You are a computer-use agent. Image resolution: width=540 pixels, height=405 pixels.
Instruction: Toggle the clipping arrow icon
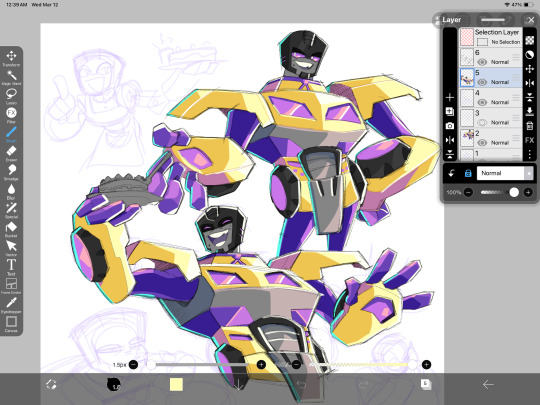pyautogui.click(x=451, y=173)
